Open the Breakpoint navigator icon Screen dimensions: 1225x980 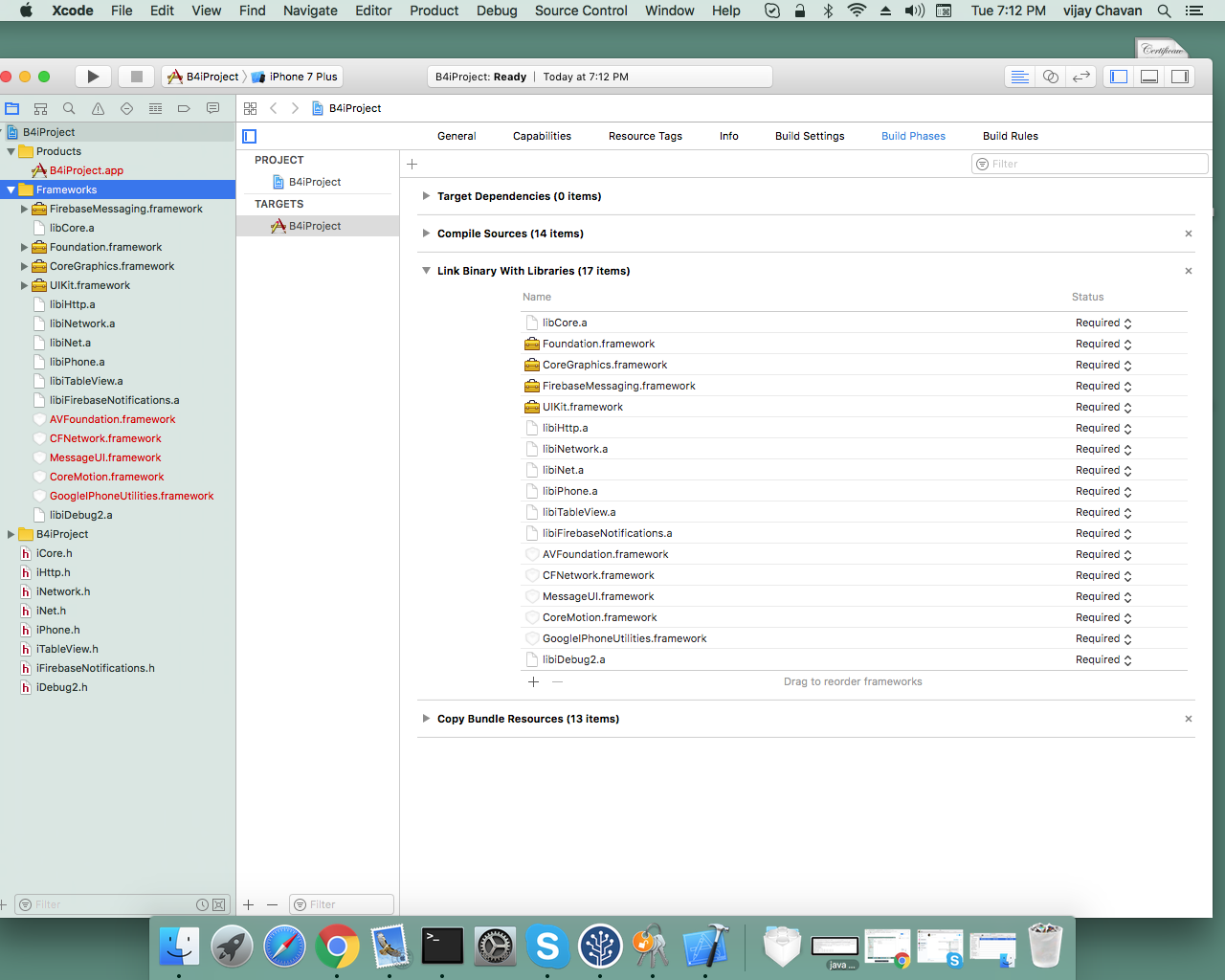click(184, 108)
